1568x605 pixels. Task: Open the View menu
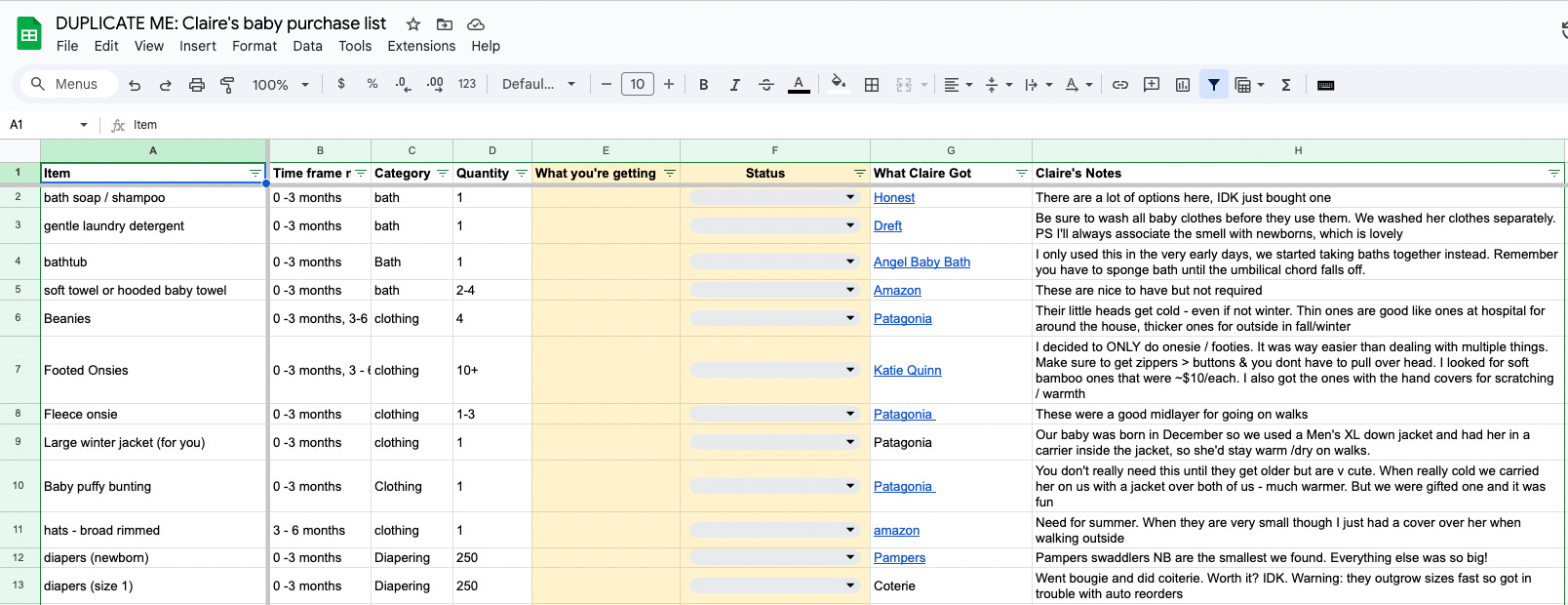point(149,46)
